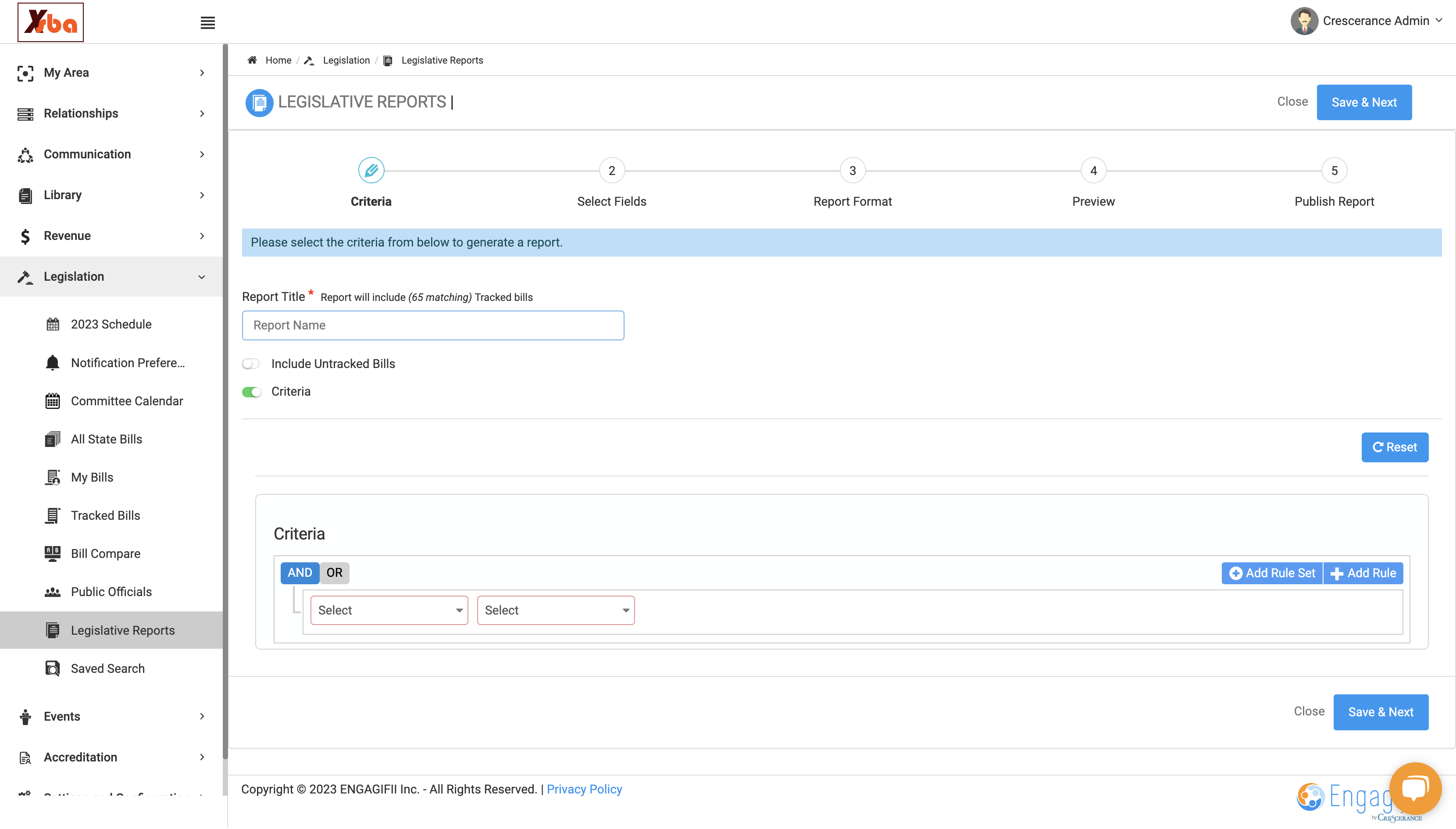Click the Saved Search icon

pyautogui.click(x=52, y=668)
